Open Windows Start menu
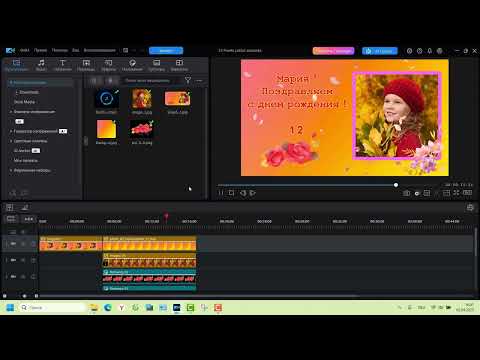The height and width of the screenshot is (360, 480). pyautogui.click(x=10, y=307)
